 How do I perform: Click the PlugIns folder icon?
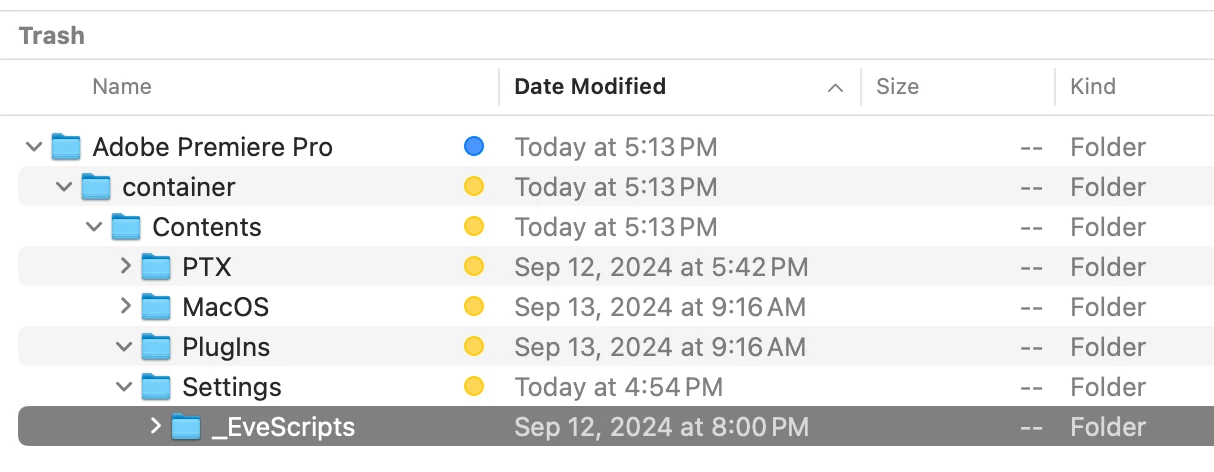(x=156, y=347)
